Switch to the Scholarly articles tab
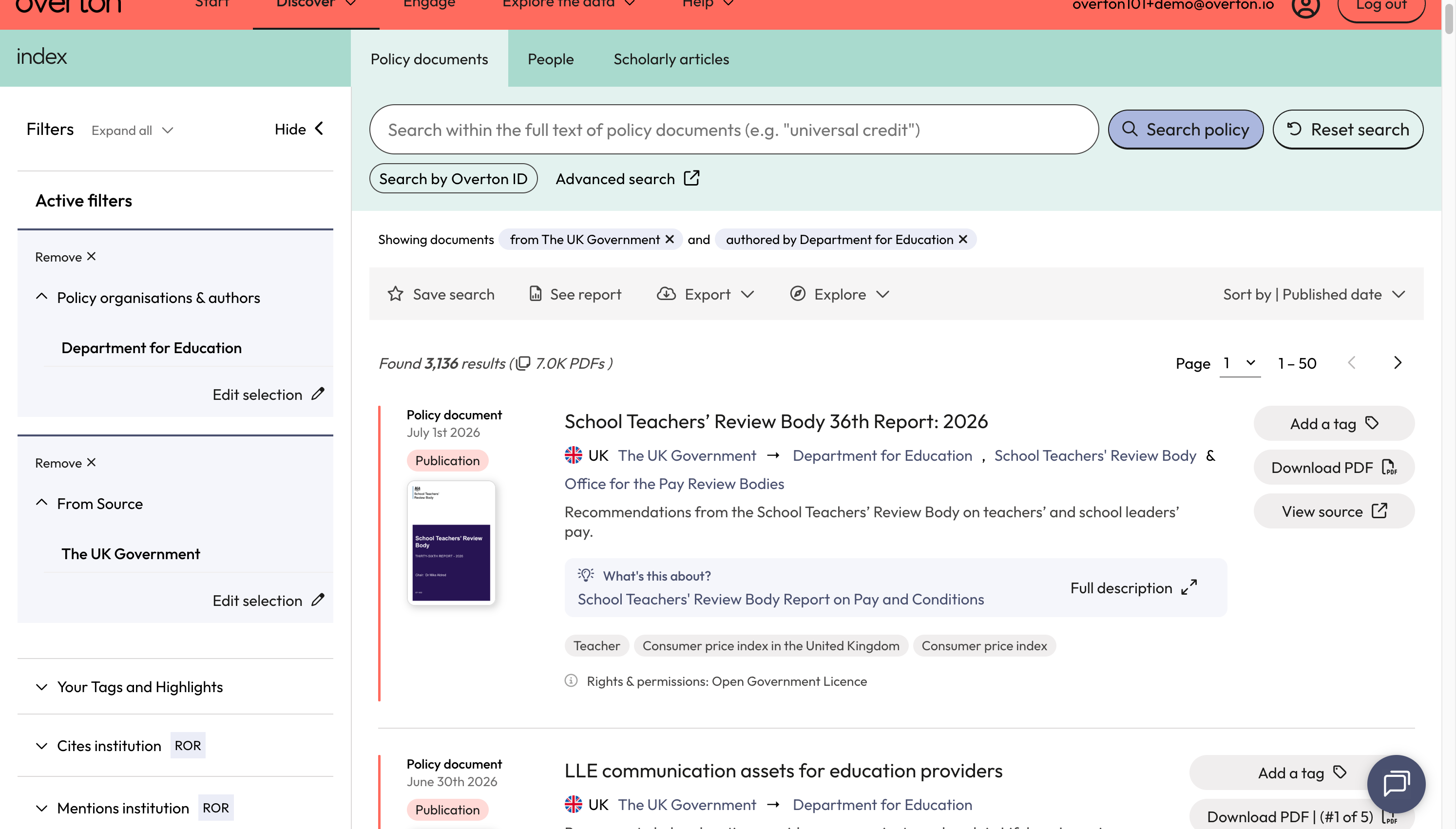 (x=671, y=58)
